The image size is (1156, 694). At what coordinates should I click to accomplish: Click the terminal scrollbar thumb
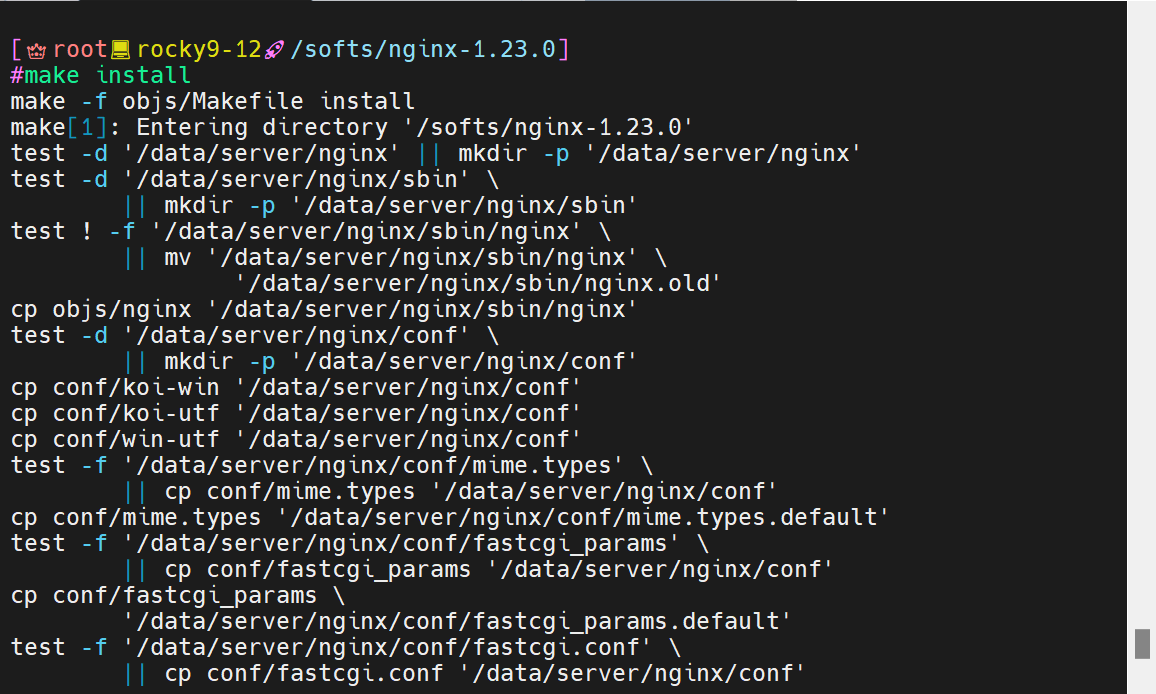click(1142, 644)
